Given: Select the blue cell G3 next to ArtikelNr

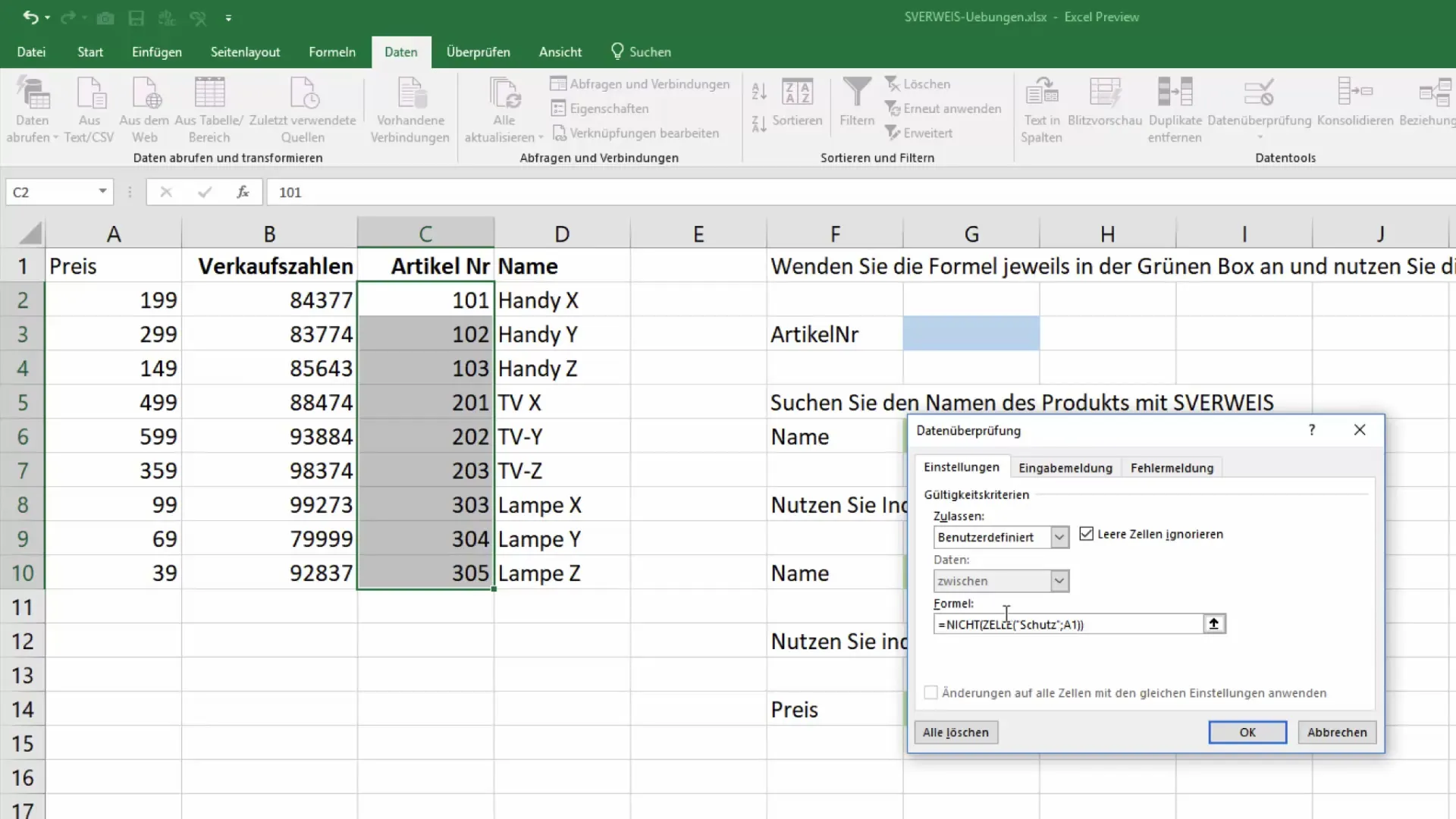Looking at the screenshot, I should (971, 334).
